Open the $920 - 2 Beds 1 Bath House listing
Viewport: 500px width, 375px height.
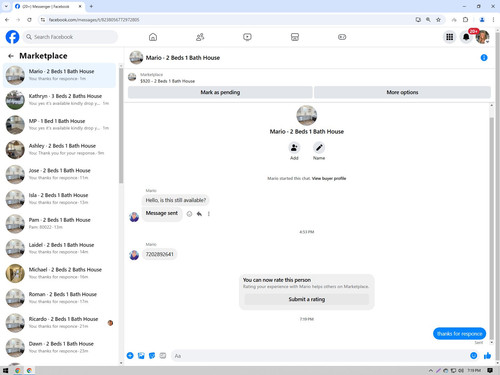pyautogui.click(x=167, y=81)
